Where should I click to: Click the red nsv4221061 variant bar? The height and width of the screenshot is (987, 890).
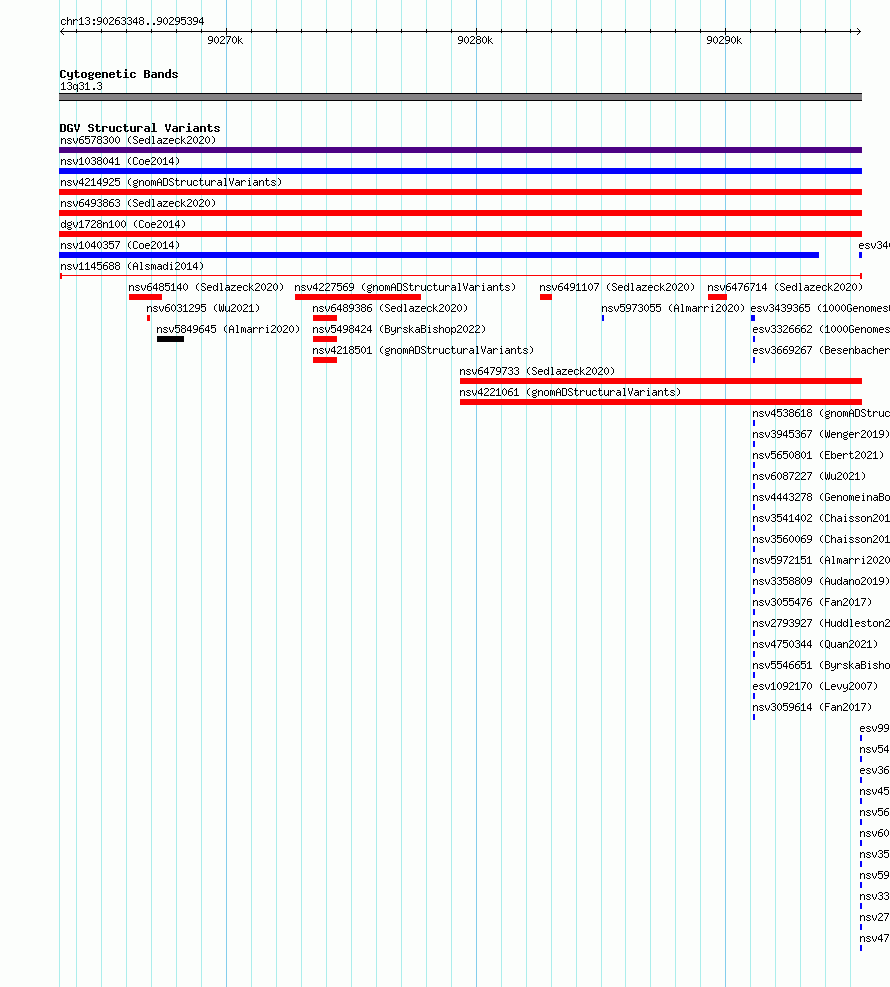pos(661,402)
